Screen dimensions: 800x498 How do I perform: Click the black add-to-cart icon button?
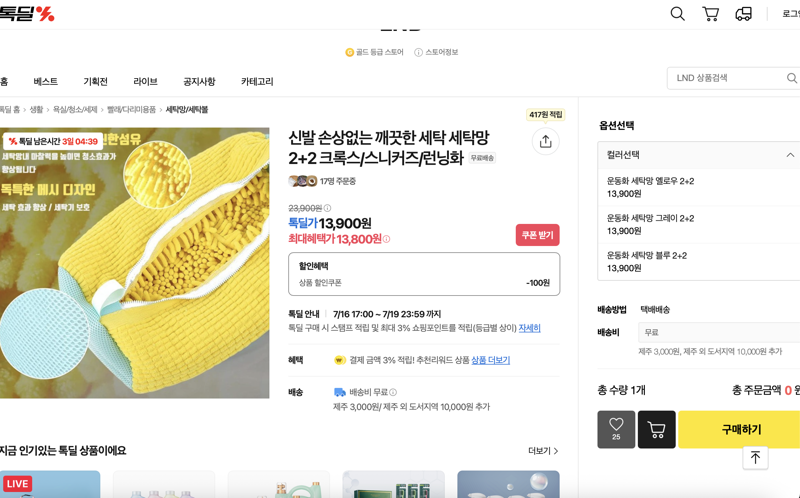(x=657, y=429)
